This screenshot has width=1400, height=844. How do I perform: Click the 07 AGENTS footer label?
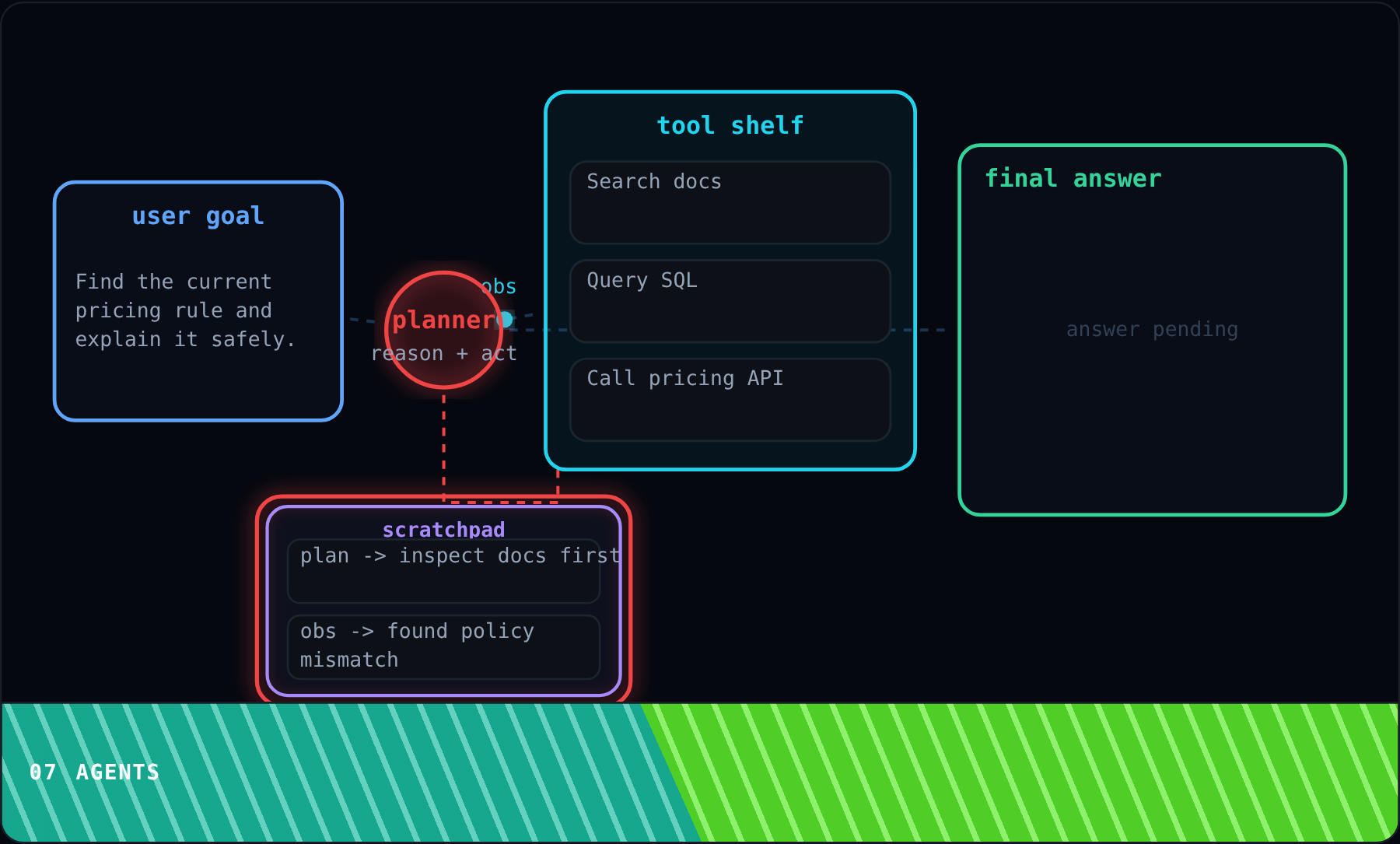pos(94,772)
